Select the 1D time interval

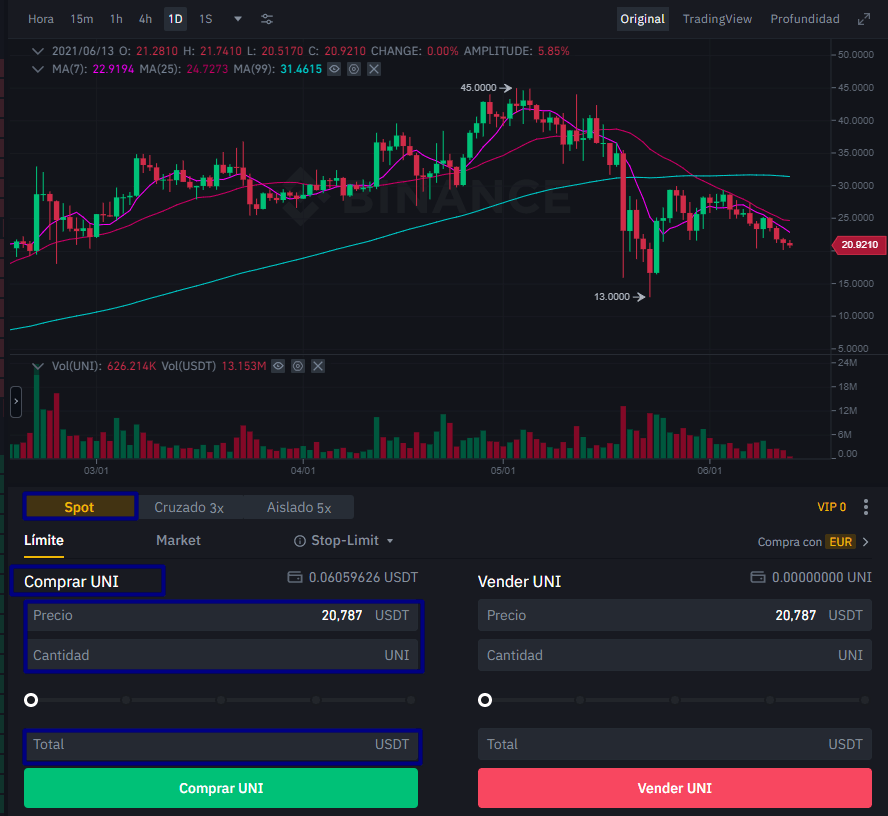pyautogui.click(x=175, y=19)
